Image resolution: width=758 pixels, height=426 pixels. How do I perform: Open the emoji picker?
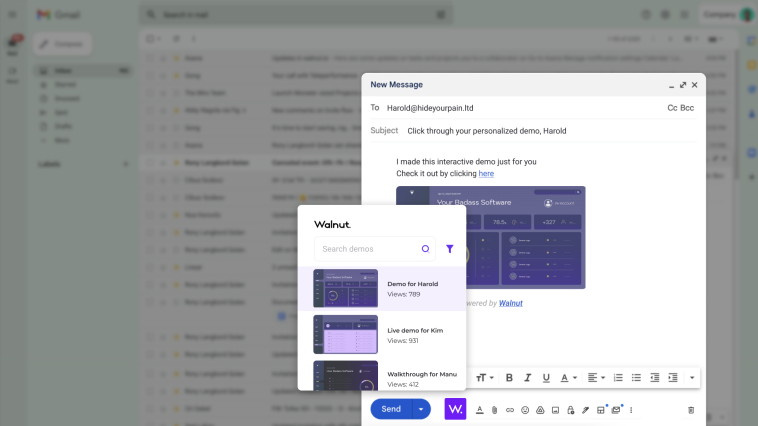coord(525,410)
